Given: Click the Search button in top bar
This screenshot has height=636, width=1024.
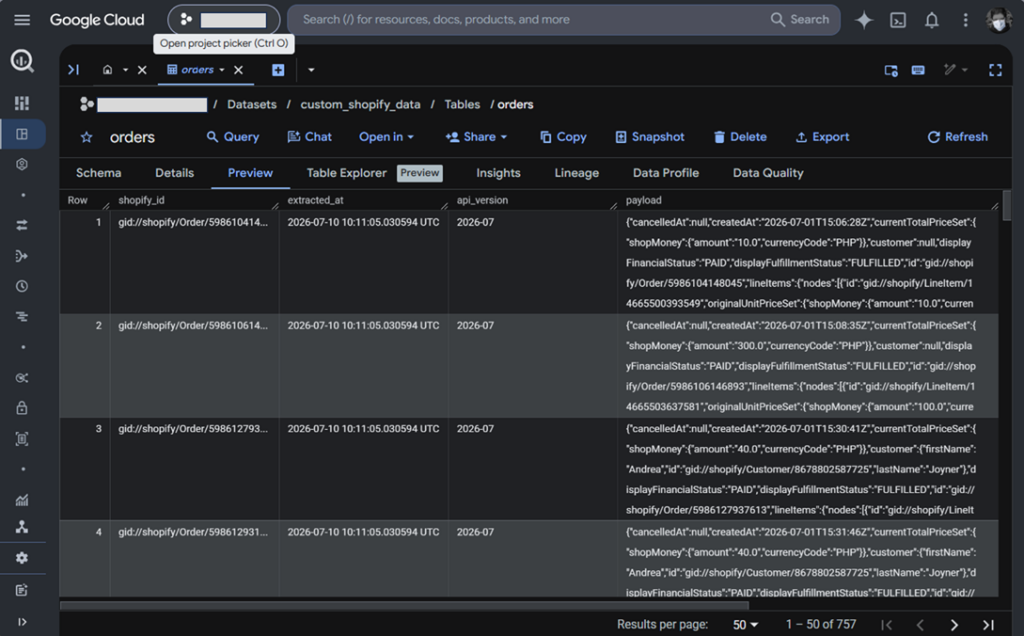Looking at the screenshot, I should click(801, 20).
